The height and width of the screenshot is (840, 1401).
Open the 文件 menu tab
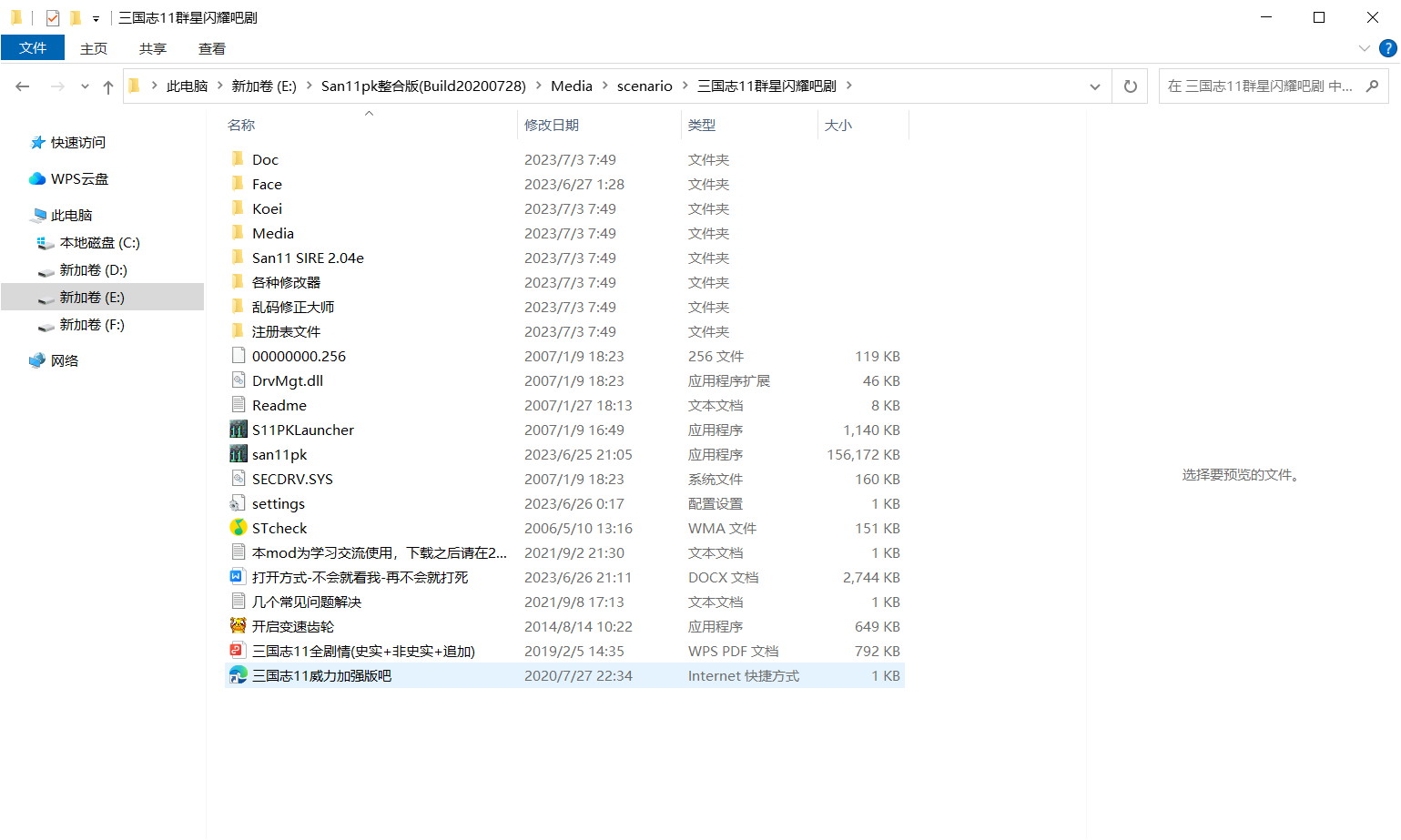[x=33, y=48]
